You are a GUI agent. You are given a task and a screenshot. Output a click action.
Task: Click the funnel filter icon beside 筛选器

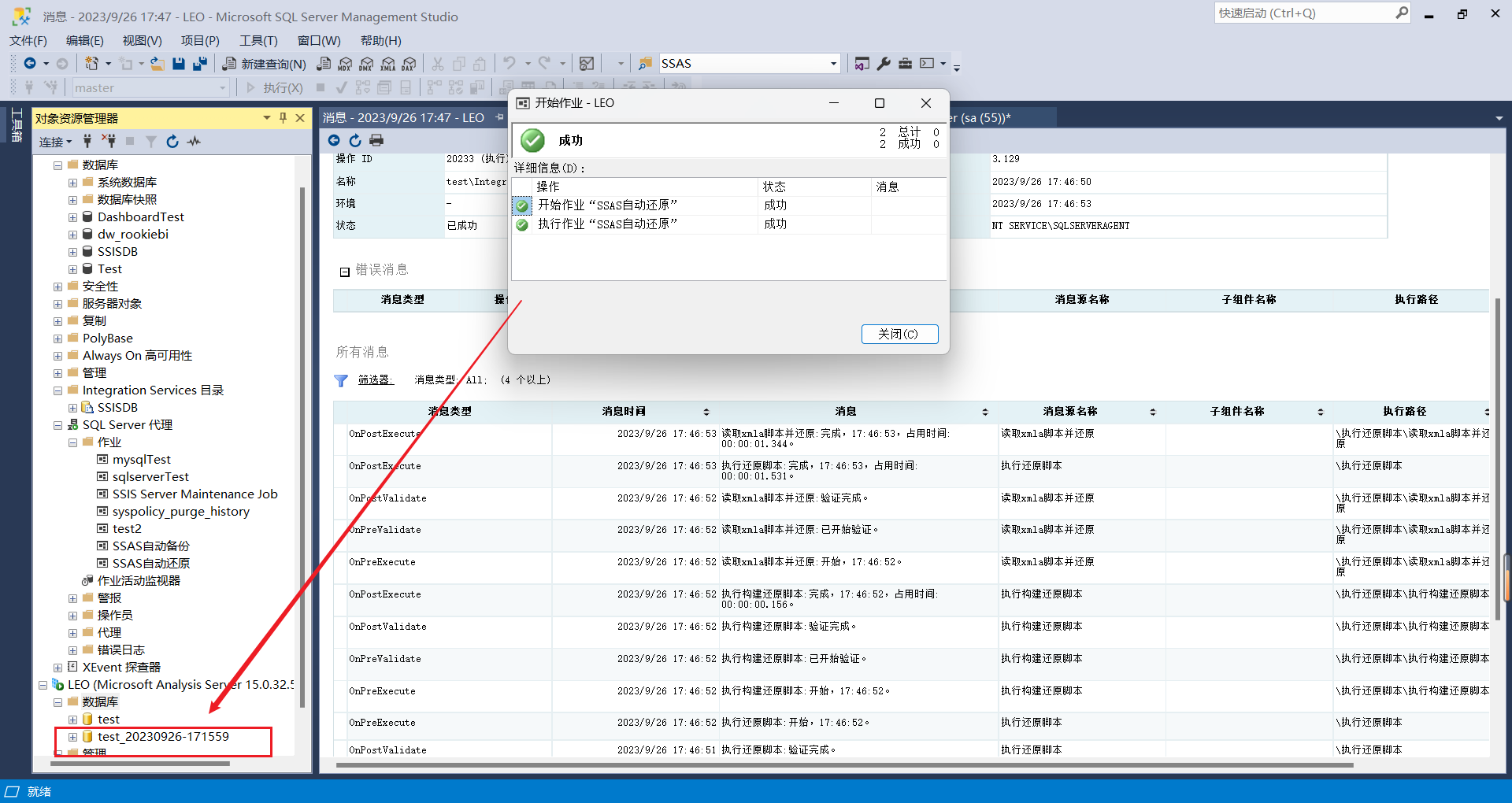tap(341, 381)
